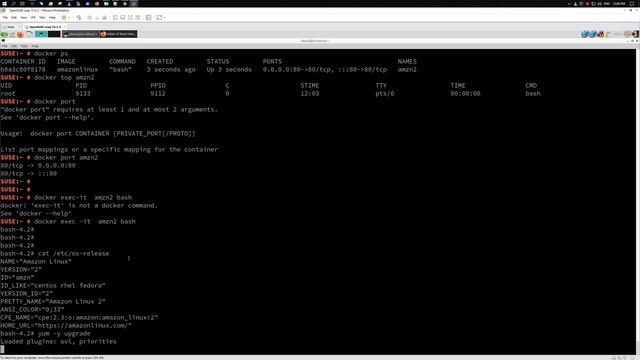640x360 pixels.
Task: Click the 'Loaded plugins: ovl, priorities' line
Action: [58, 342]
